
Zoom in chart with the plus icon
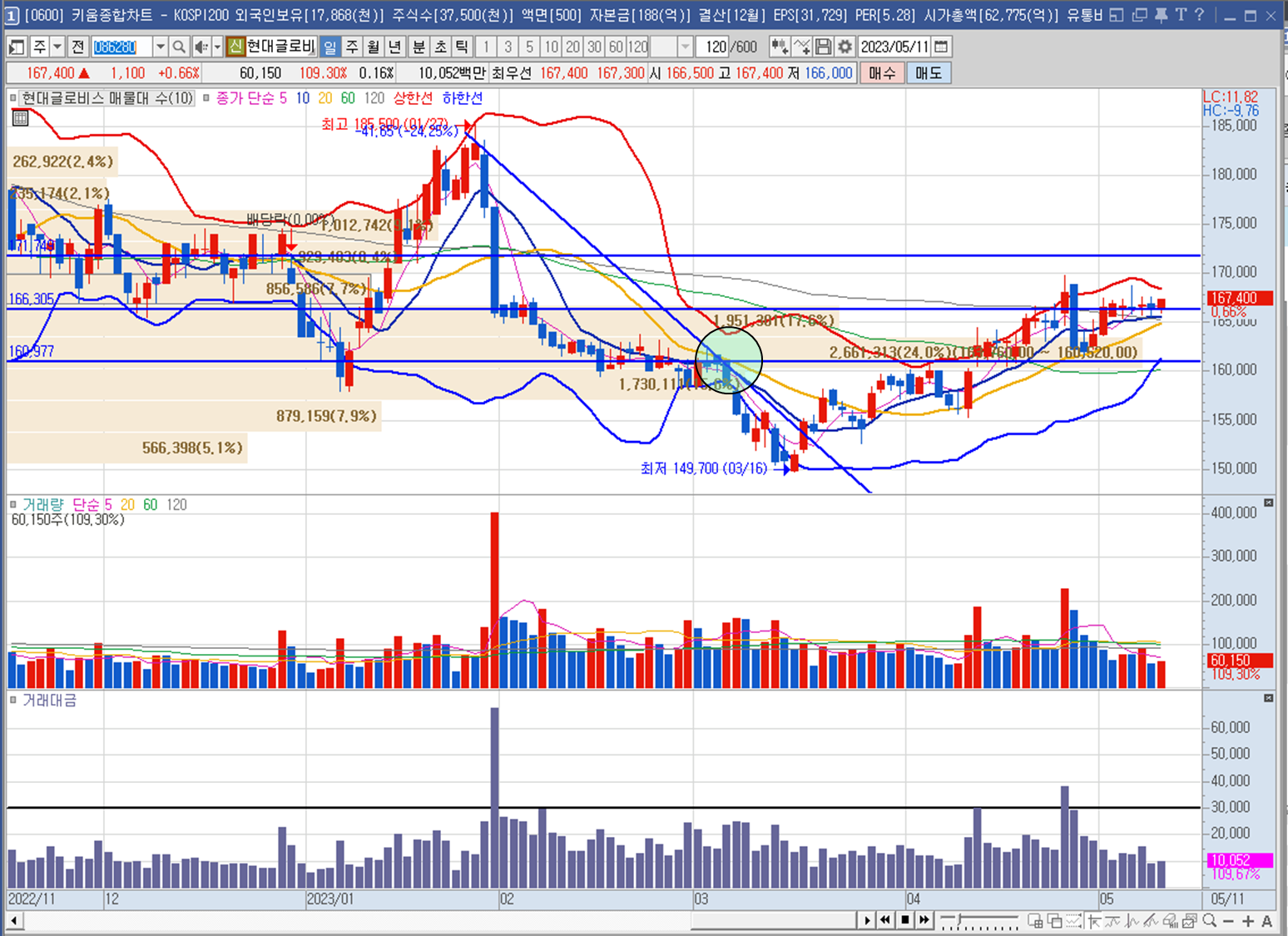pyautogui.click(x=1248, y=921)
